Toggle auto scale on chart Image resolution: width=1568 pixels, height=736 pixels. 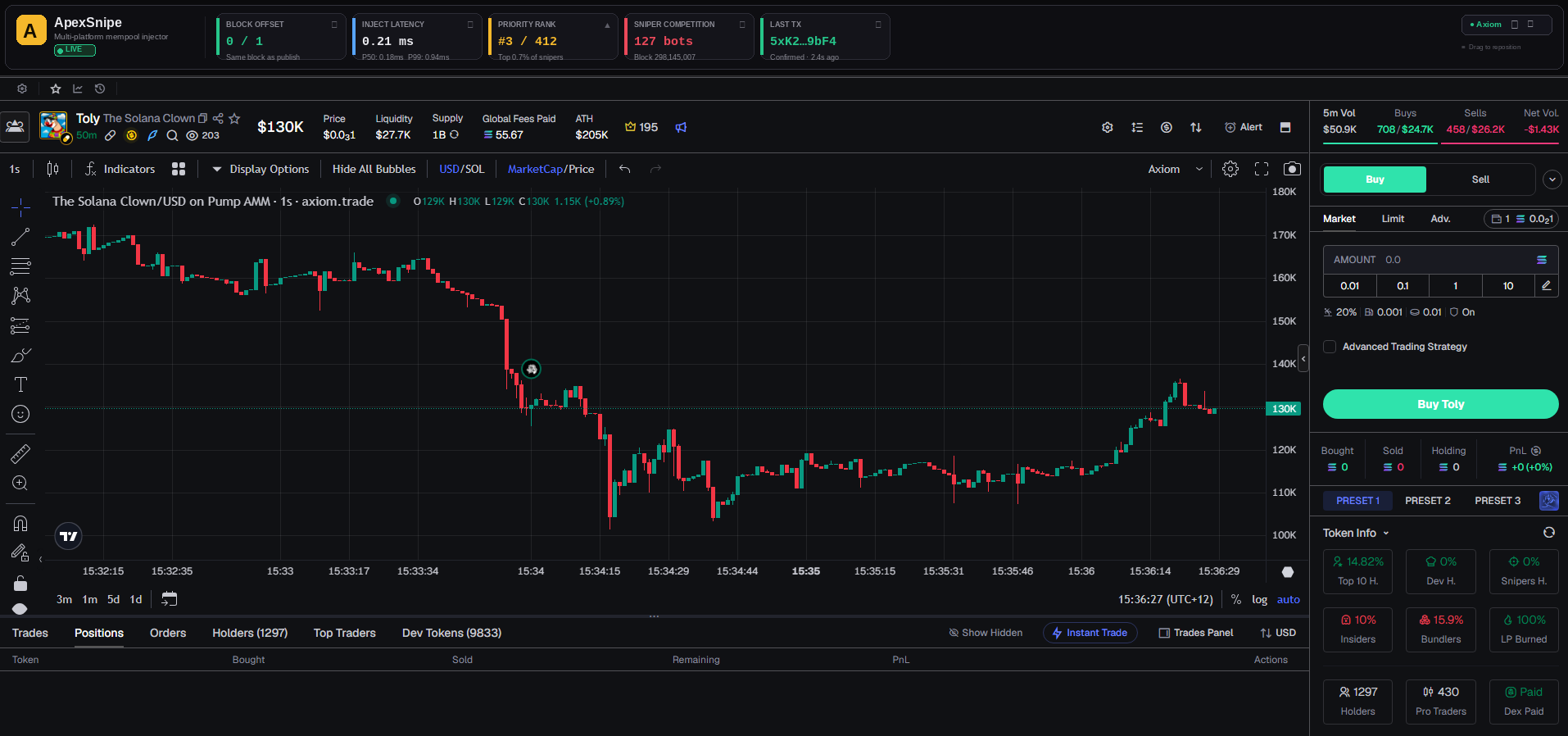[1288, 599]
